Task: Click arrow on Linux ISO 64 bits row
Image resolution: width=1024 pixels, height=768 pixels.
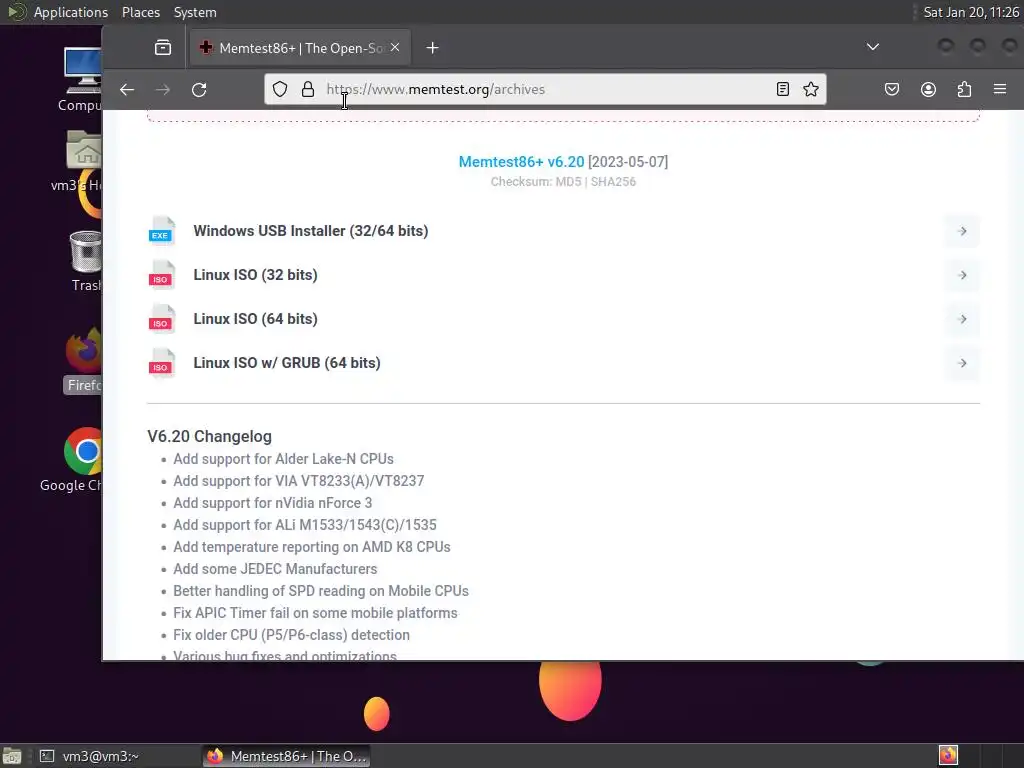Action: click(962, 319)
